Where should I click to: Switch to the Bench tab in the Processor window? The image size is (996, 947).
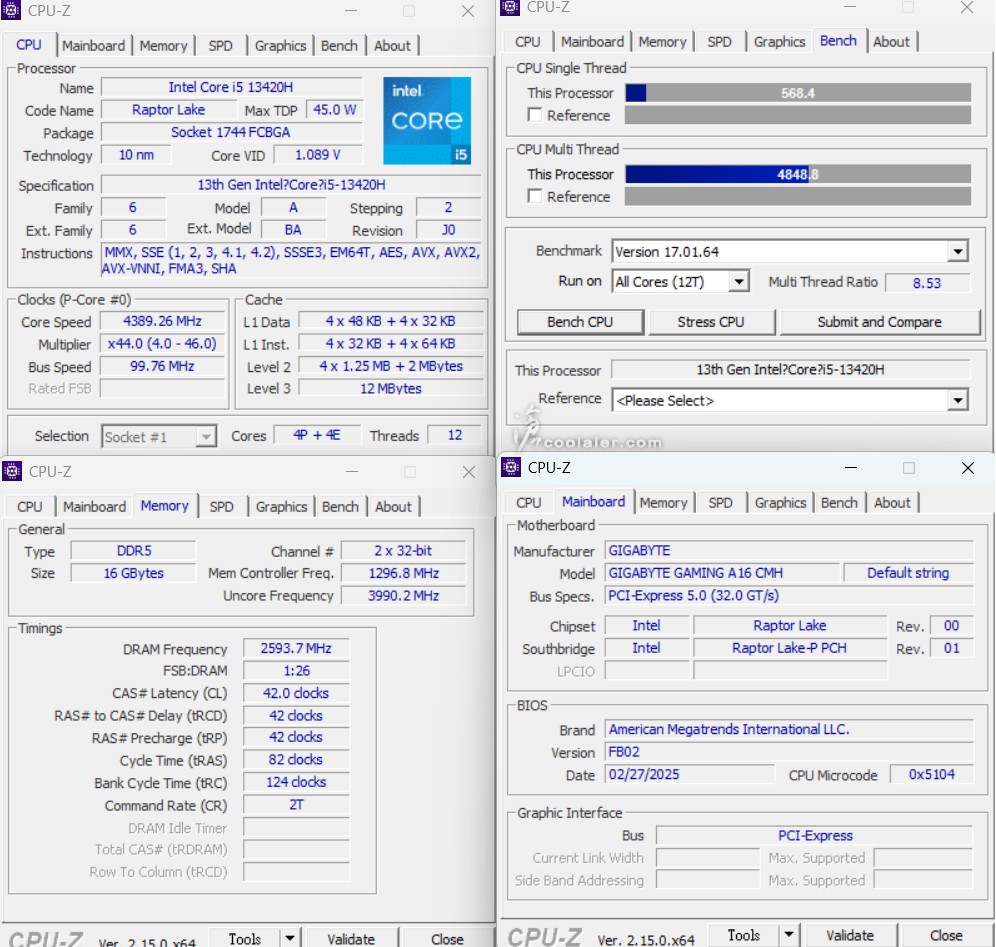(339, 46)
